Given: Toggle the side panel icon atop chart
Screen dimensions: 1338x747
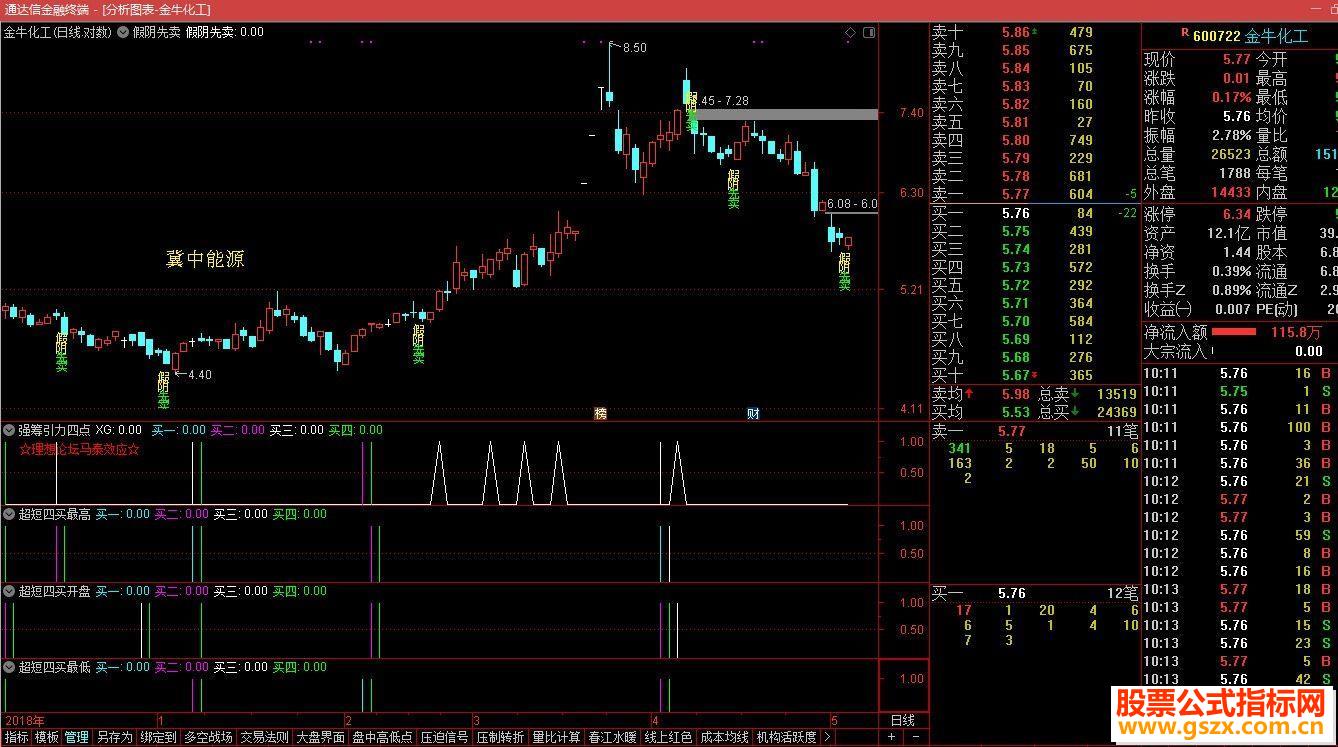Looking at the screenshot, I should click(869, 33).
